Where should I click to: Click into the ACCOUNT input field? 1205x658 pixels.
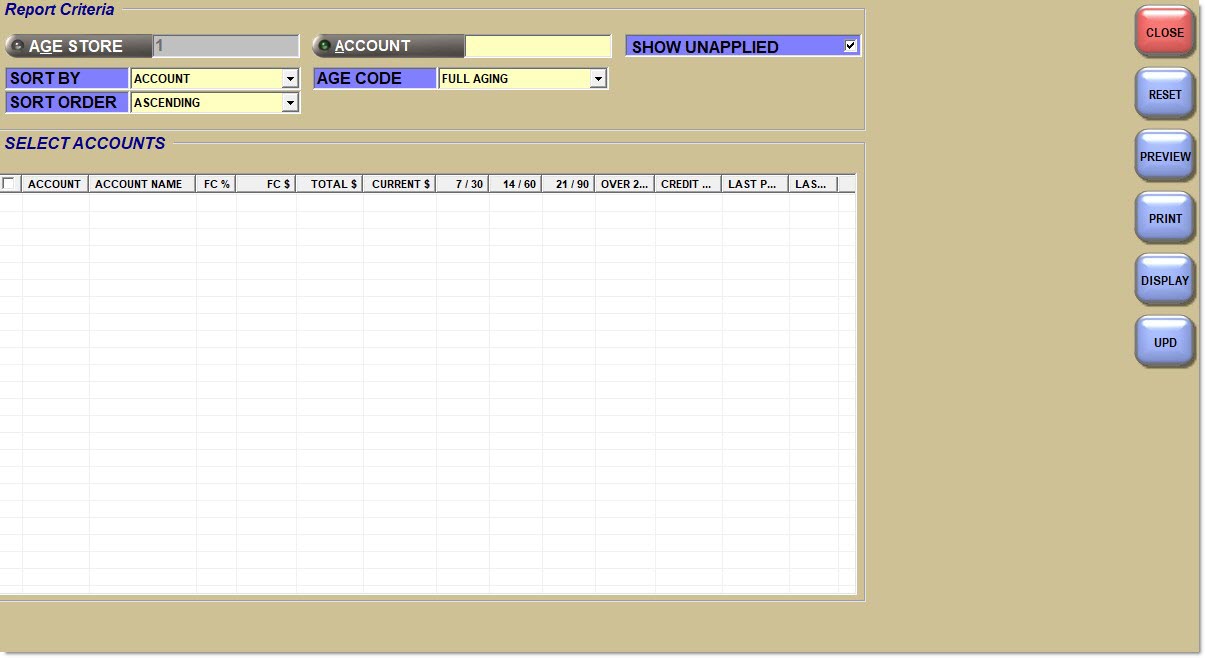(538, 46)
